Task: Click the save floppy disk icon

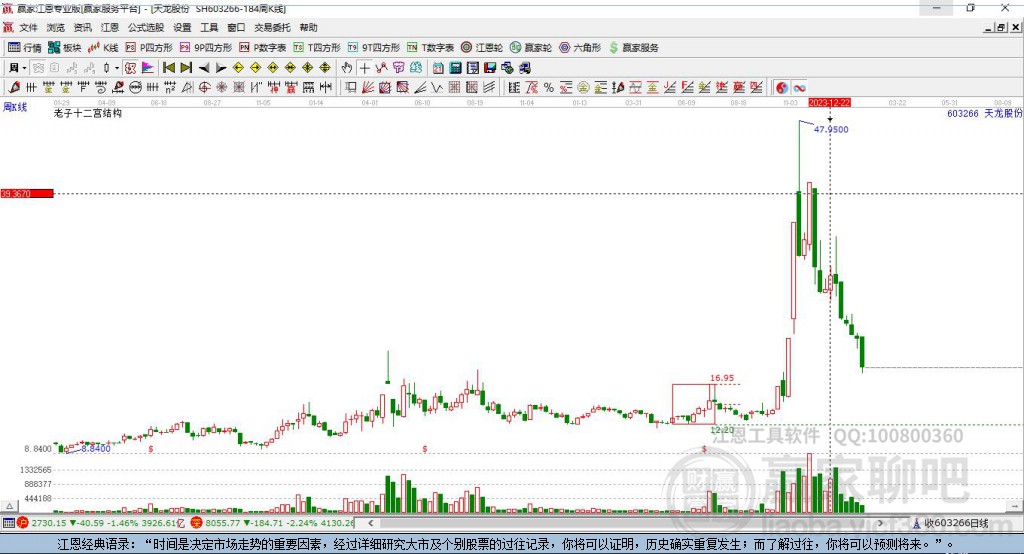Action: tap(490, 68)
